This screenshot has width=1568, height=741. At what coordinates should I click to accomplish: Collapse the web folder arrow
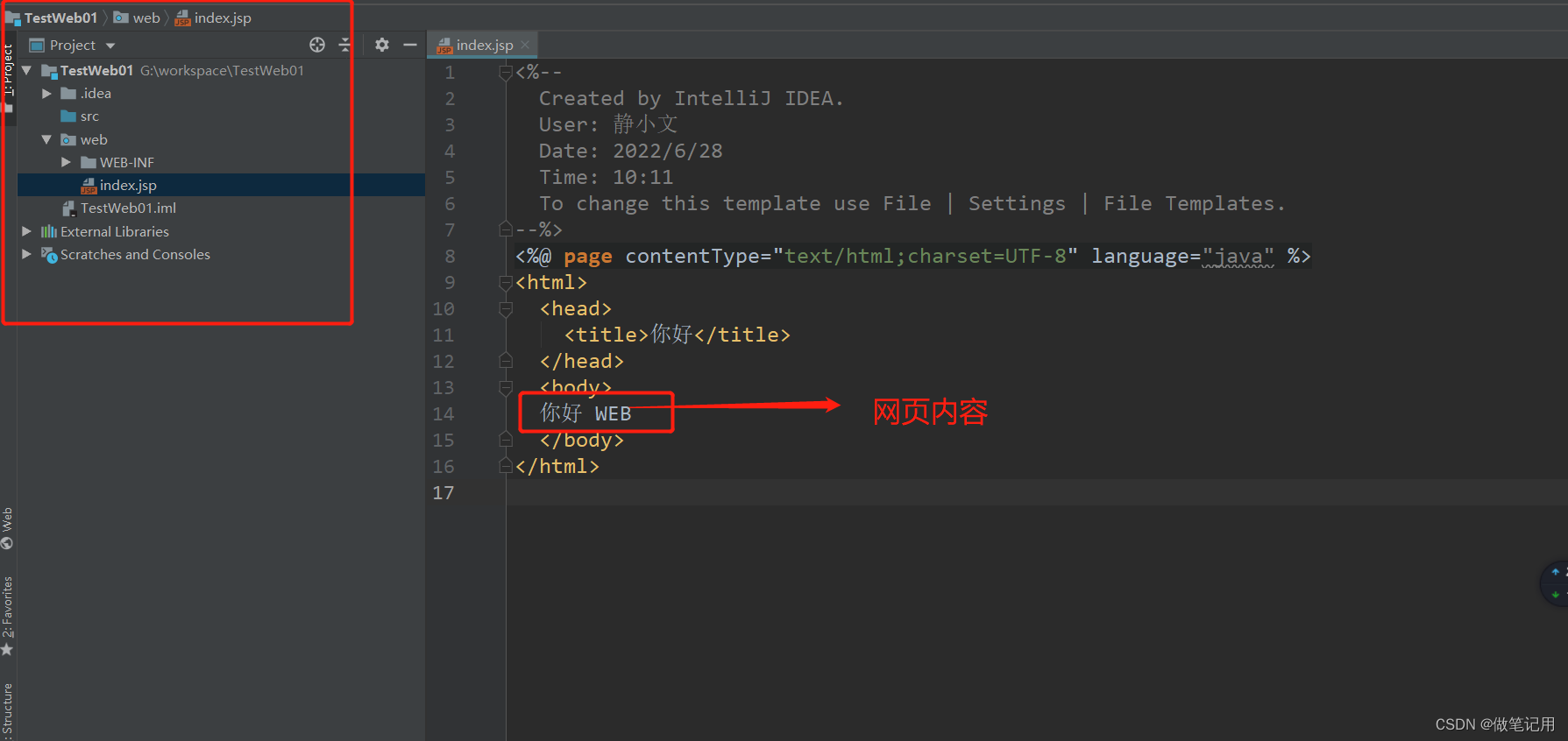[x=46, y=139]
